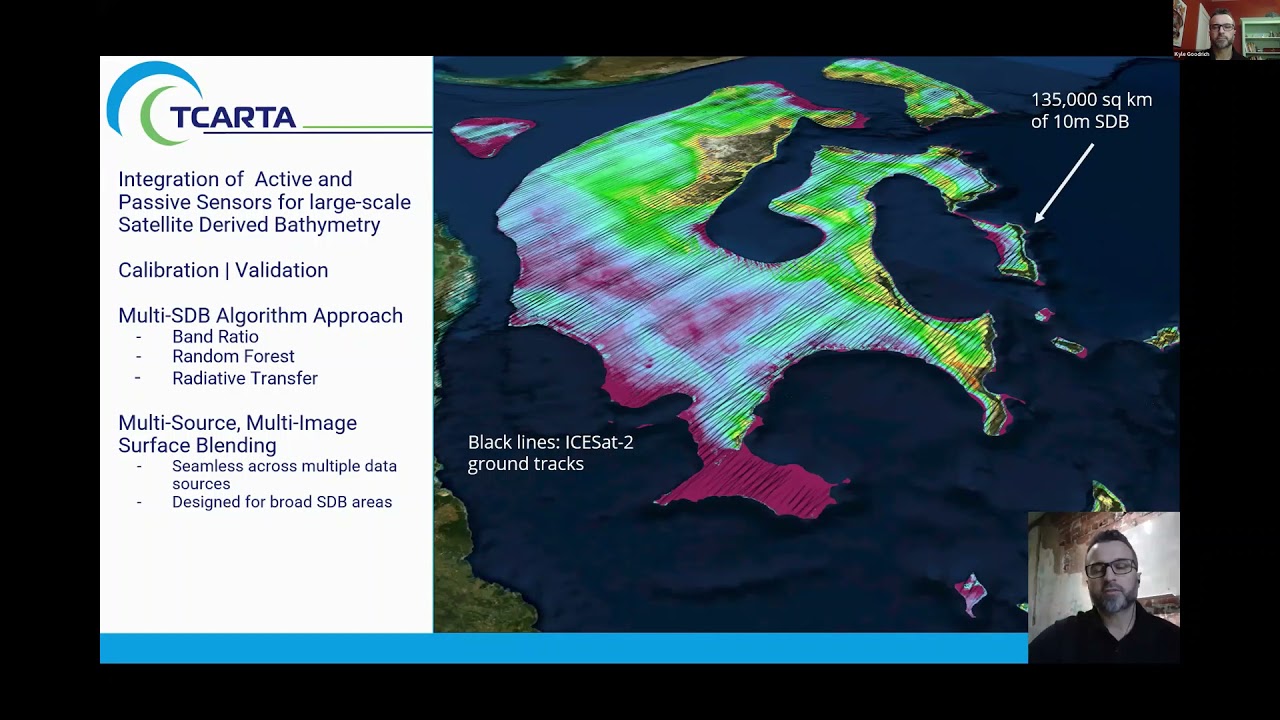Select the 'Multi-SDB Algorithm Approach' heading
The image size is (1280, 720).
pyautogui.click(x=260, y=315)
